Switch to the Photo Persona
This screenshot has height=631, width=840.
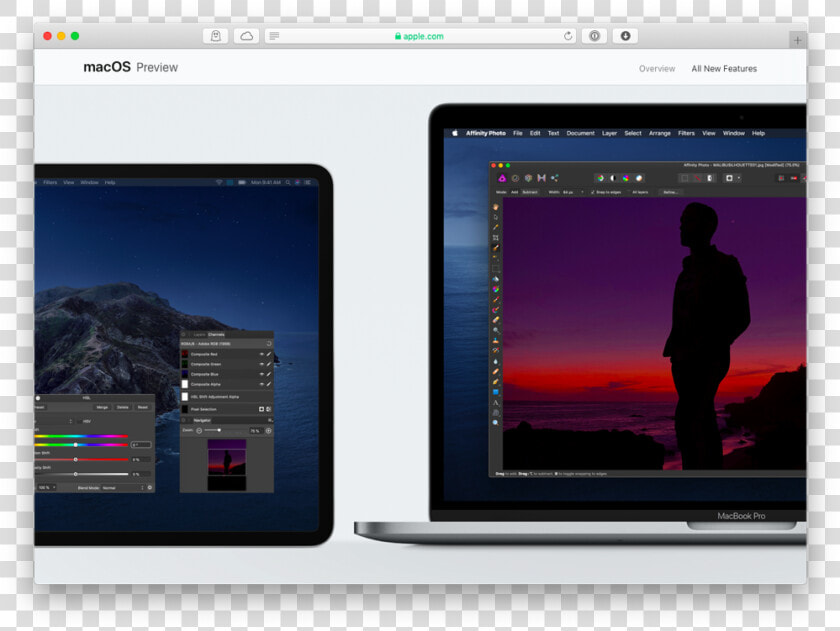point(502,178)
